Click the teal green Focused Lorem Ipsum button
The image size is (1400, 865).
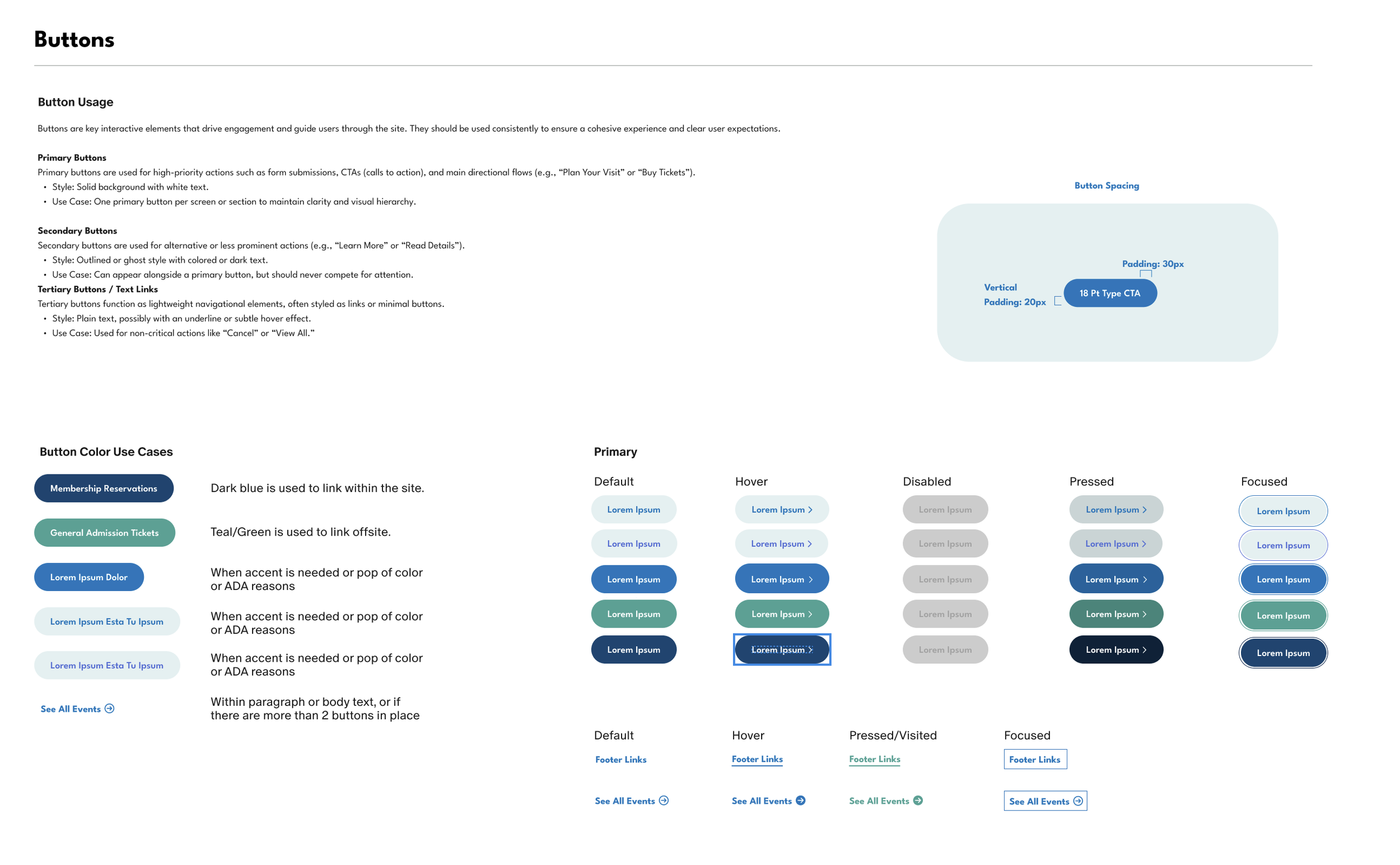tap(1284, 616)
